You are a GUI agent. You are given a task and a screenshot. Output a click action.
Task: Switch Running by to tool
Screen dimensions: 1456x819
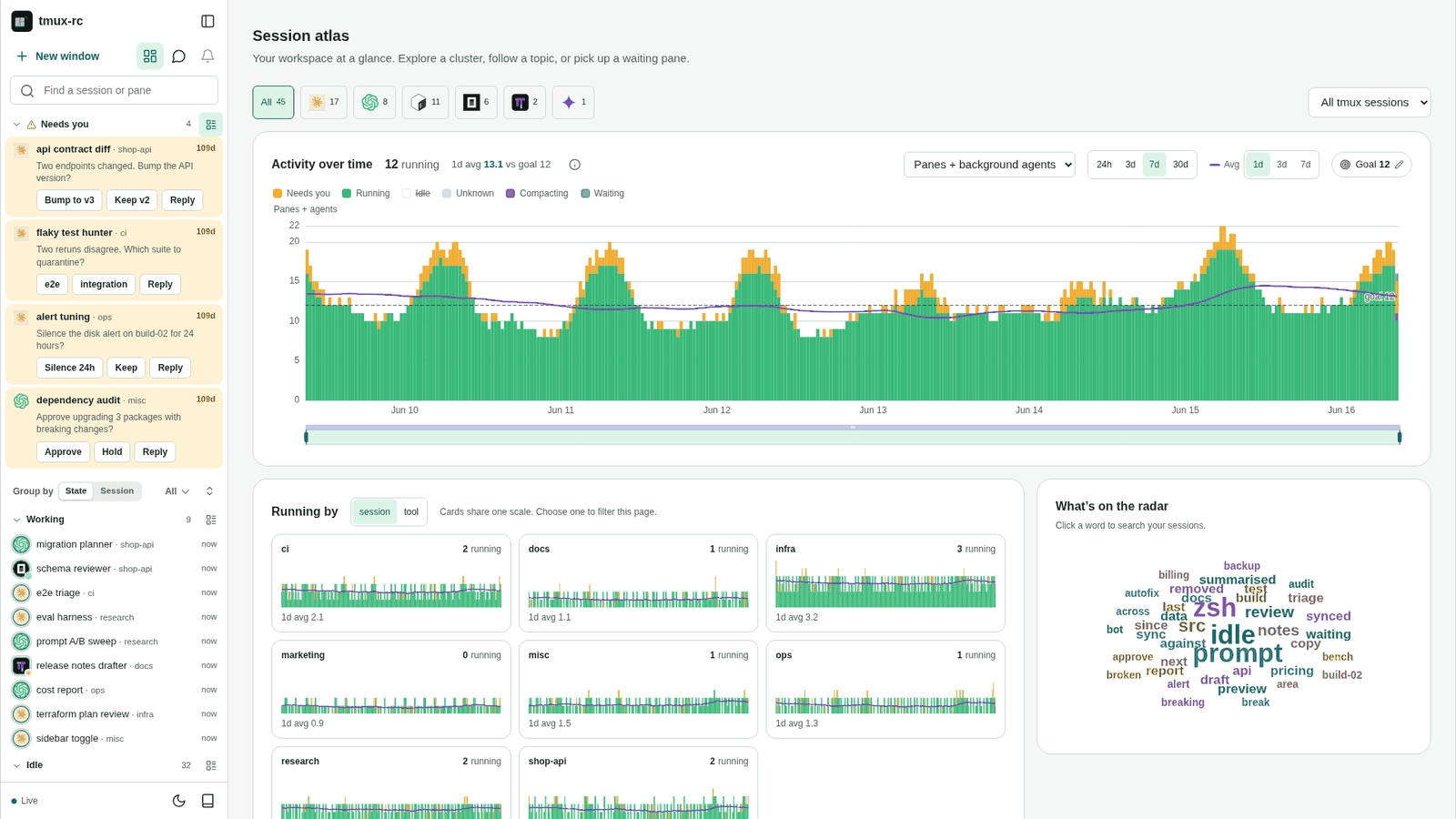pos(411,512)
